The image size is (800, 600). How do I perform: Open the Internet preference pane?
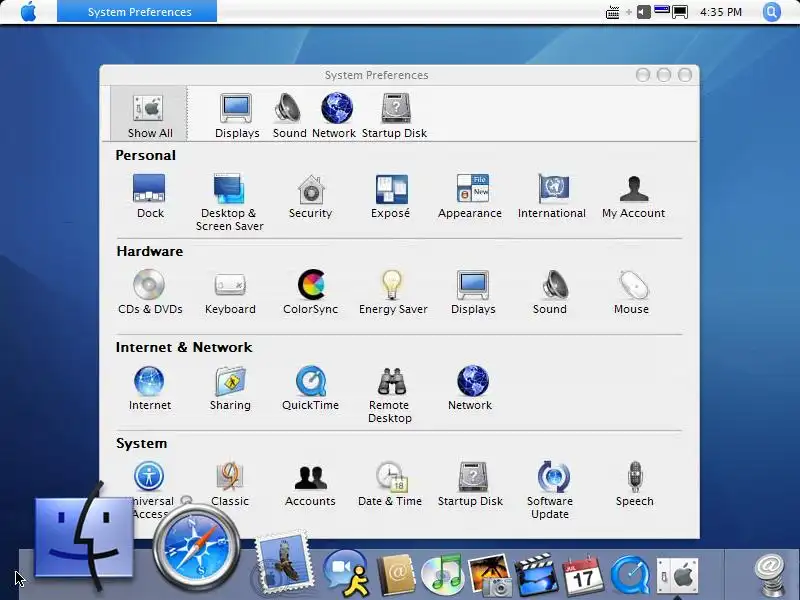click(149, 388)
